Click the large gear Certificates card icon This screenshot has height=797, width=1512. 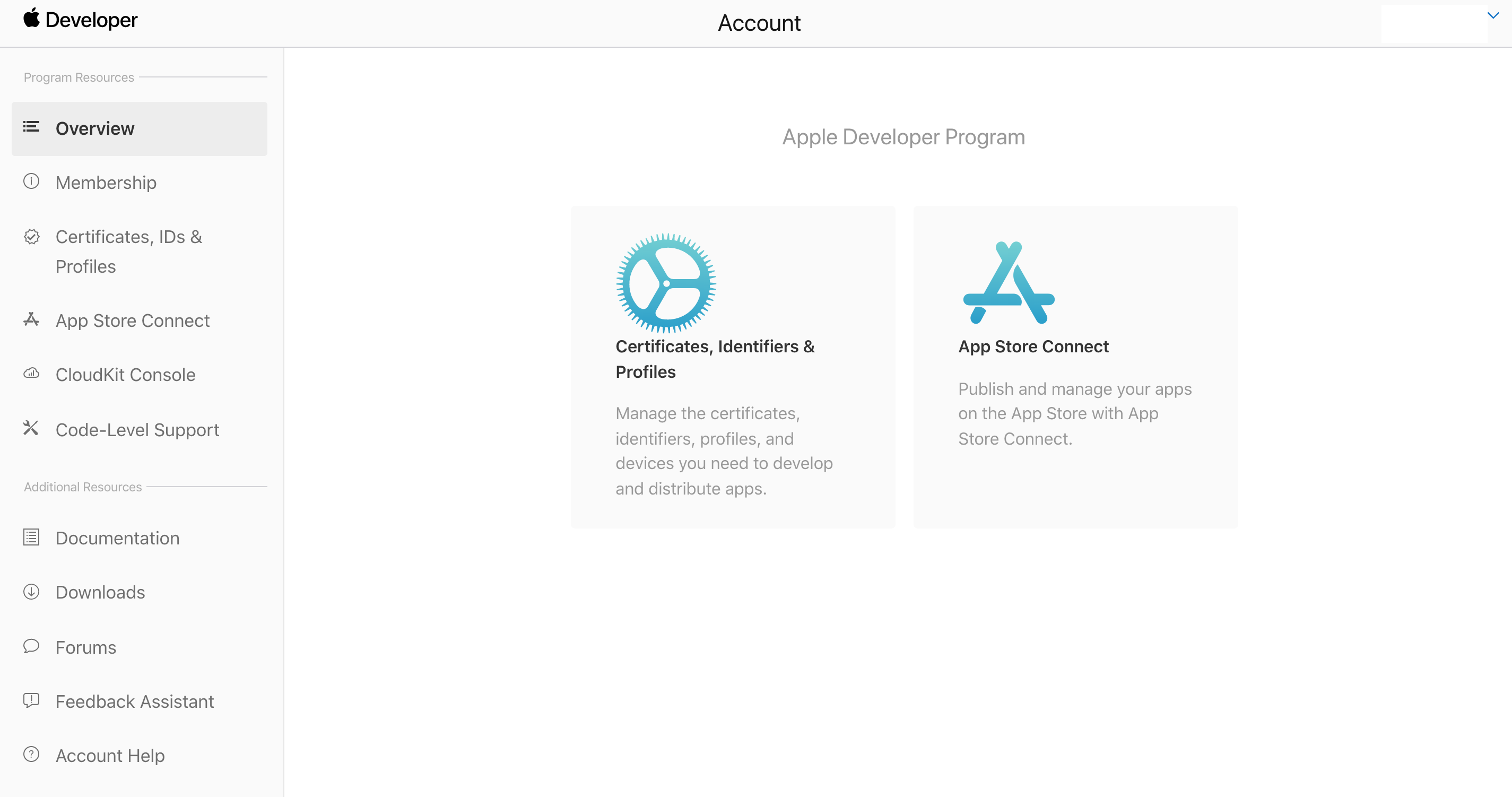[666, 283]
